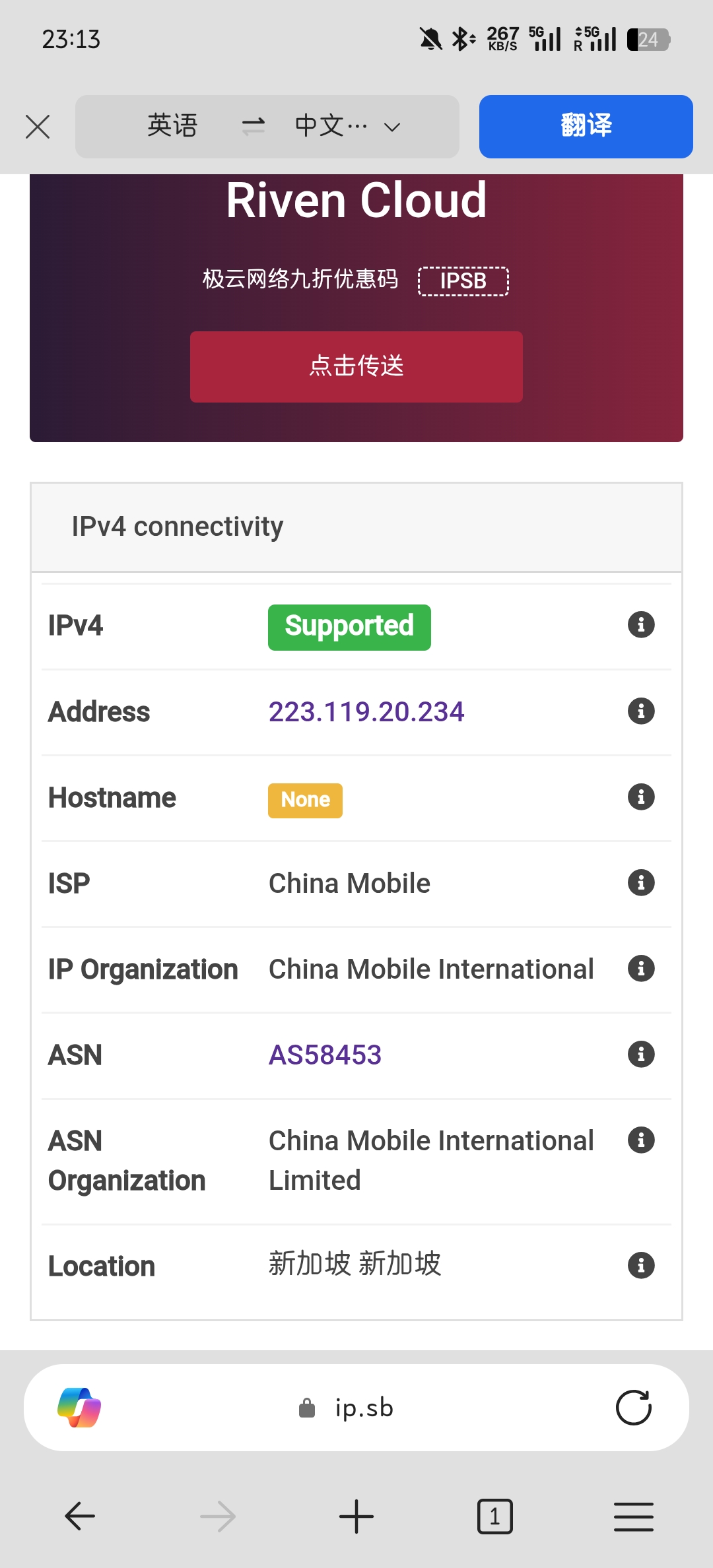The height and width of the screenshot is (1568, 713).
Task: Close the translation bar
Action: point(38,127)
